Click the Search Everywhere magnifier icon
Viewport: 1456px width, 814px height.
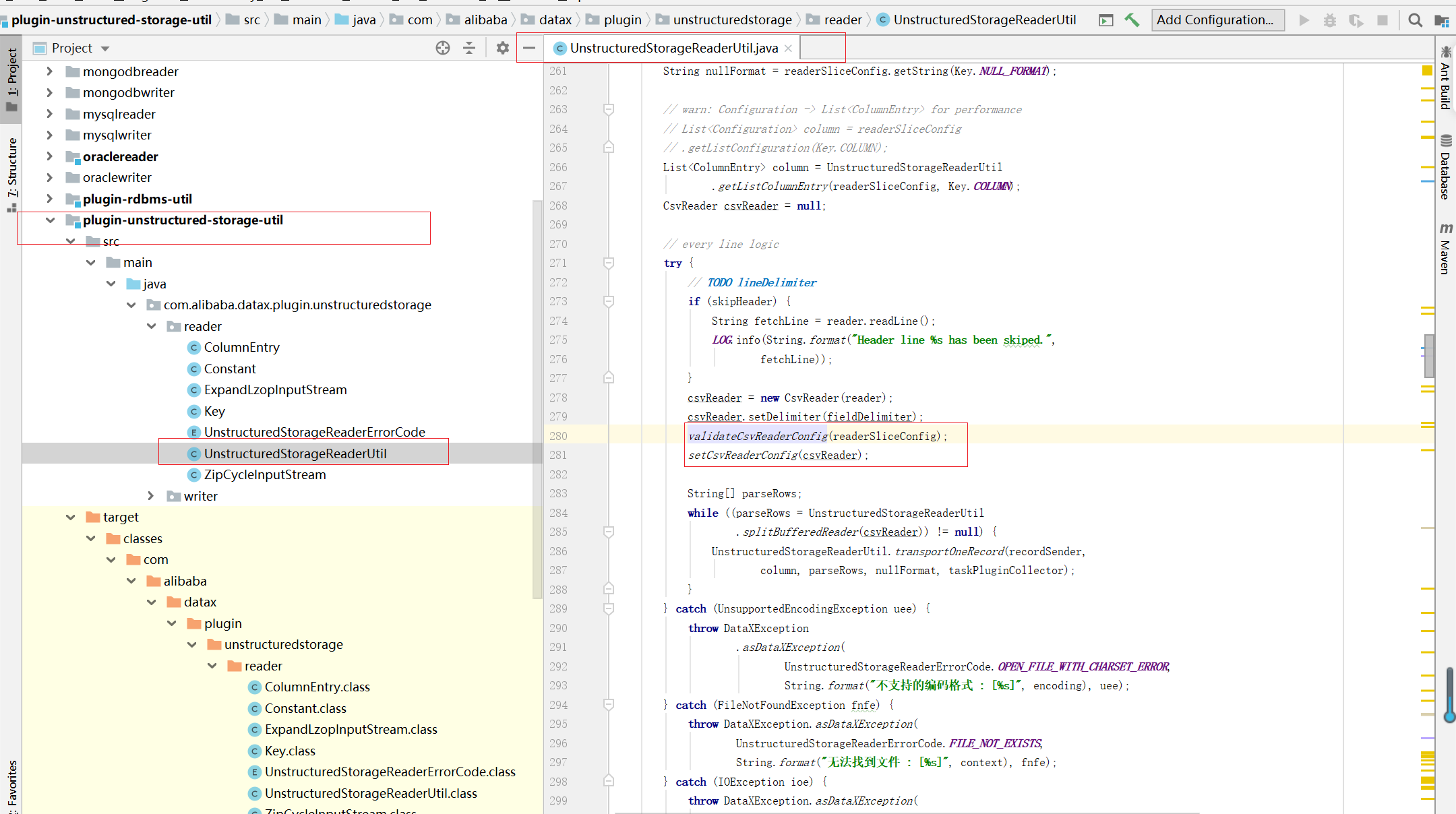[1415, 20]
